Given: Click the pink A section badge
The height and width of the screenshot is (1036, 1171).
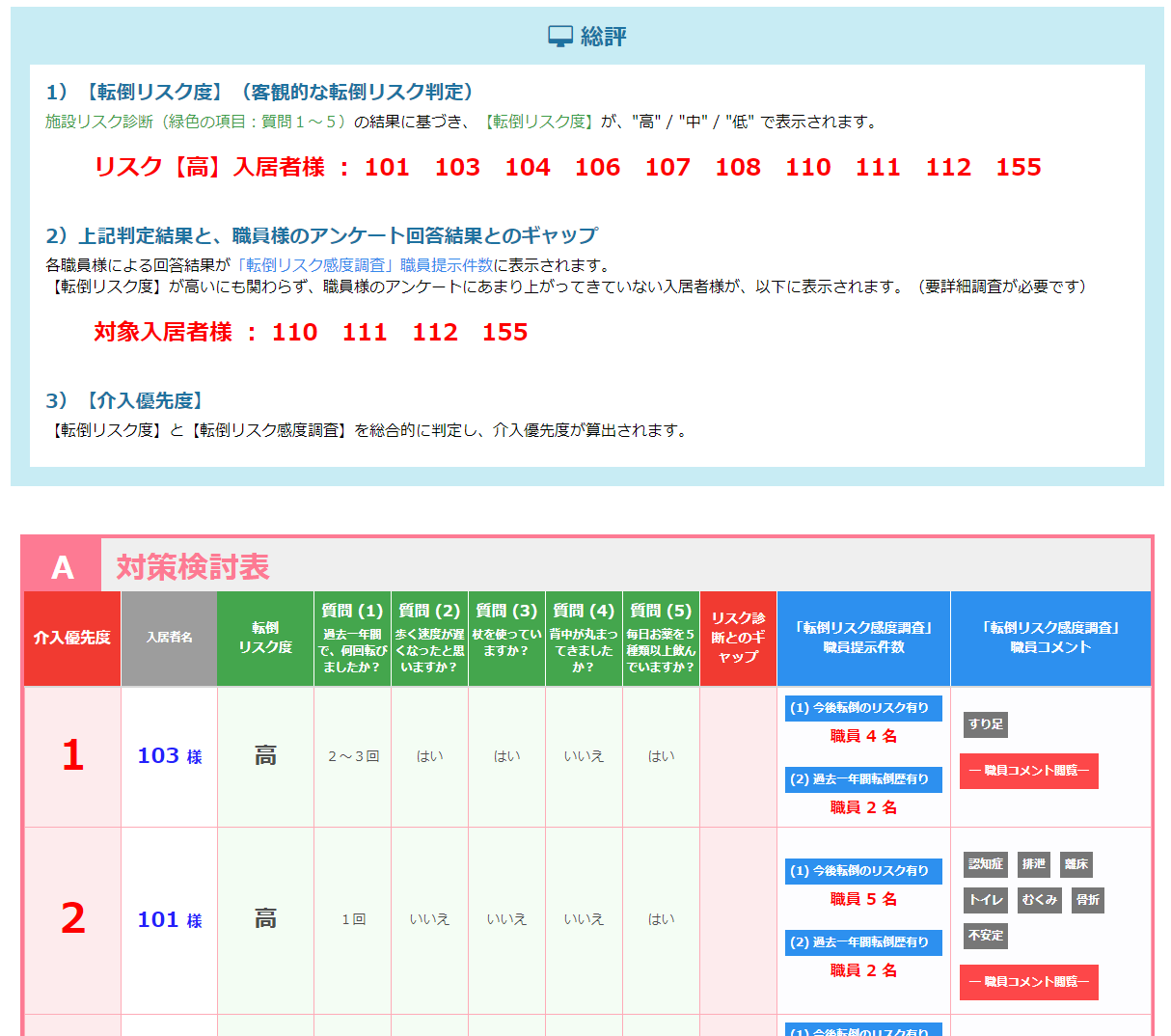Looking at the screenshot, I should pyautogui.click(x=62, y=566).
